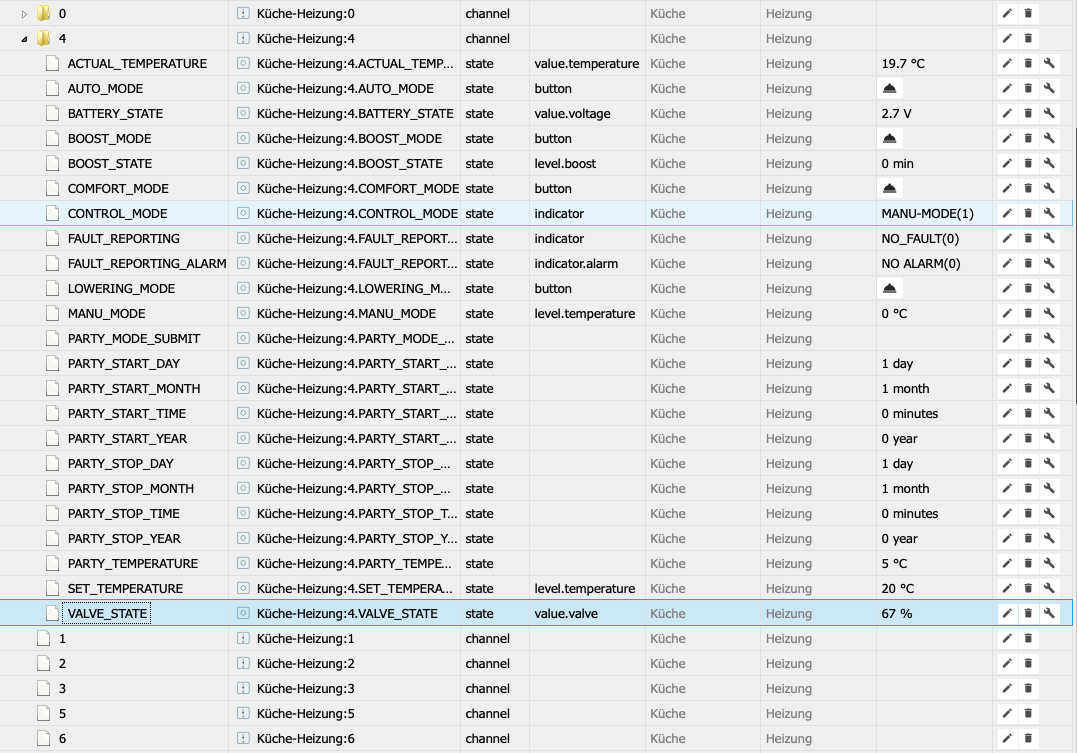The image size is (1077, 753).
Task: Open wrench settings for BOOST_STATE row
Action: click(x=1049, y=164)
